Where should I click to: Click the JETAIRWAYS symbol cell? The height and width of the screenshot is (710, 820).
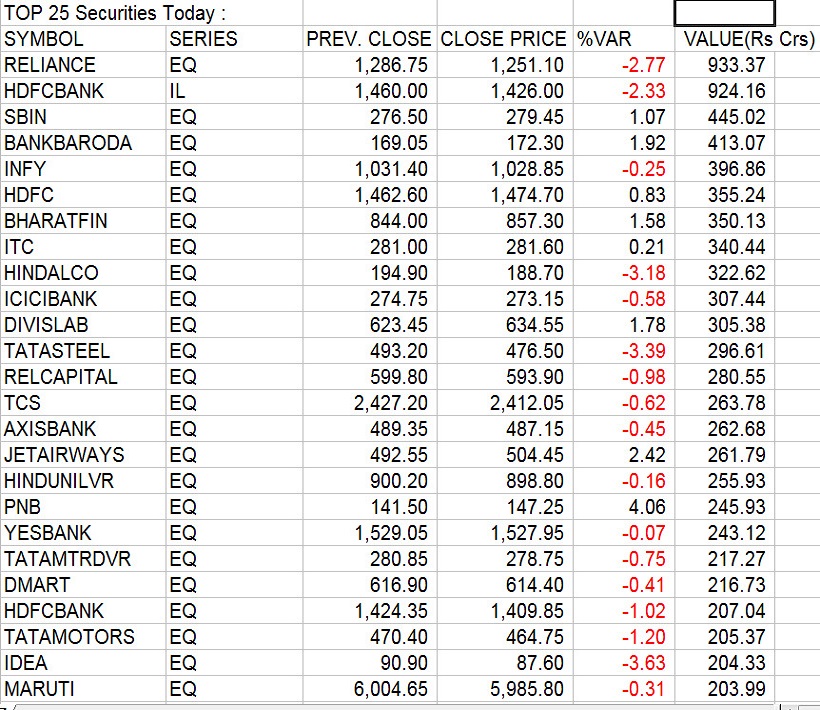point(64,455)
